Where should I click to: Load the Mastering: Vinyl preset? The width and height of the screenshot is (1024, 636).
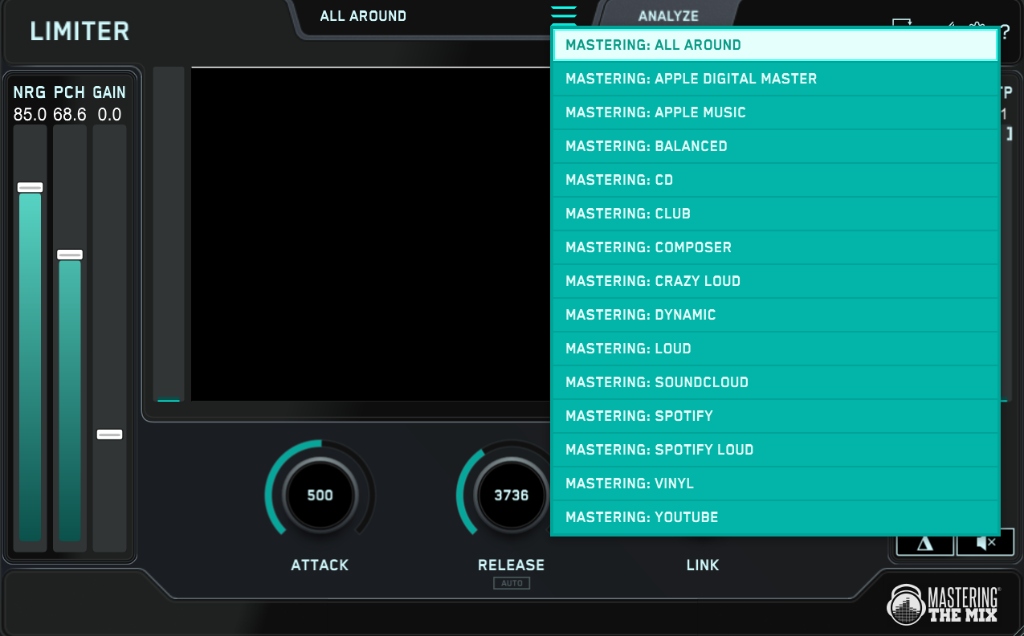coord(775,484)
